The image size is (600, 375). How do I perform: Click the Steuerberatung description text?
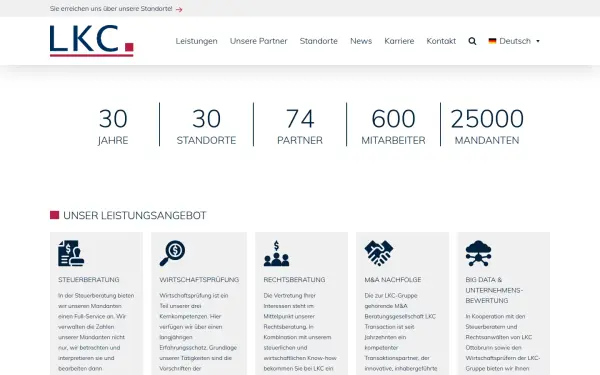(x=96, y=332)
